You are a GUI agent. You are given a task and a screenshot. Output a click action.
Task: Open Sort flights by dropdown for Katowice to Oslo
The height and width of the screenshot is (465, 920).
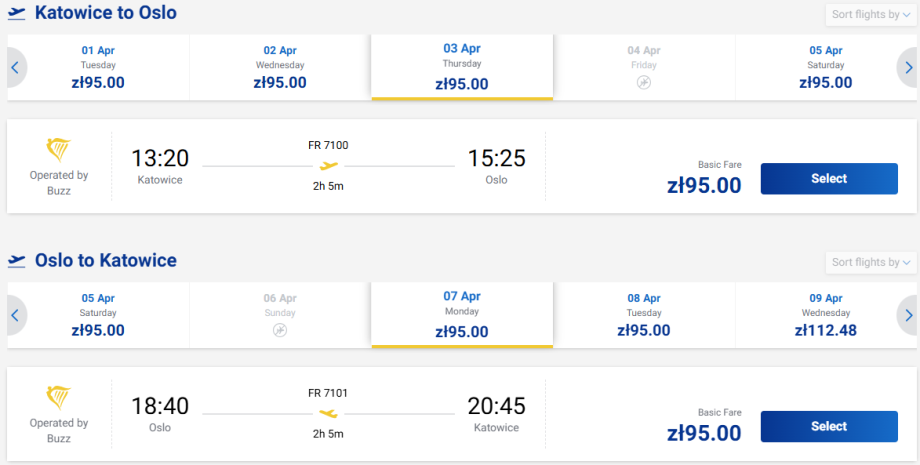tap(871, 15)
